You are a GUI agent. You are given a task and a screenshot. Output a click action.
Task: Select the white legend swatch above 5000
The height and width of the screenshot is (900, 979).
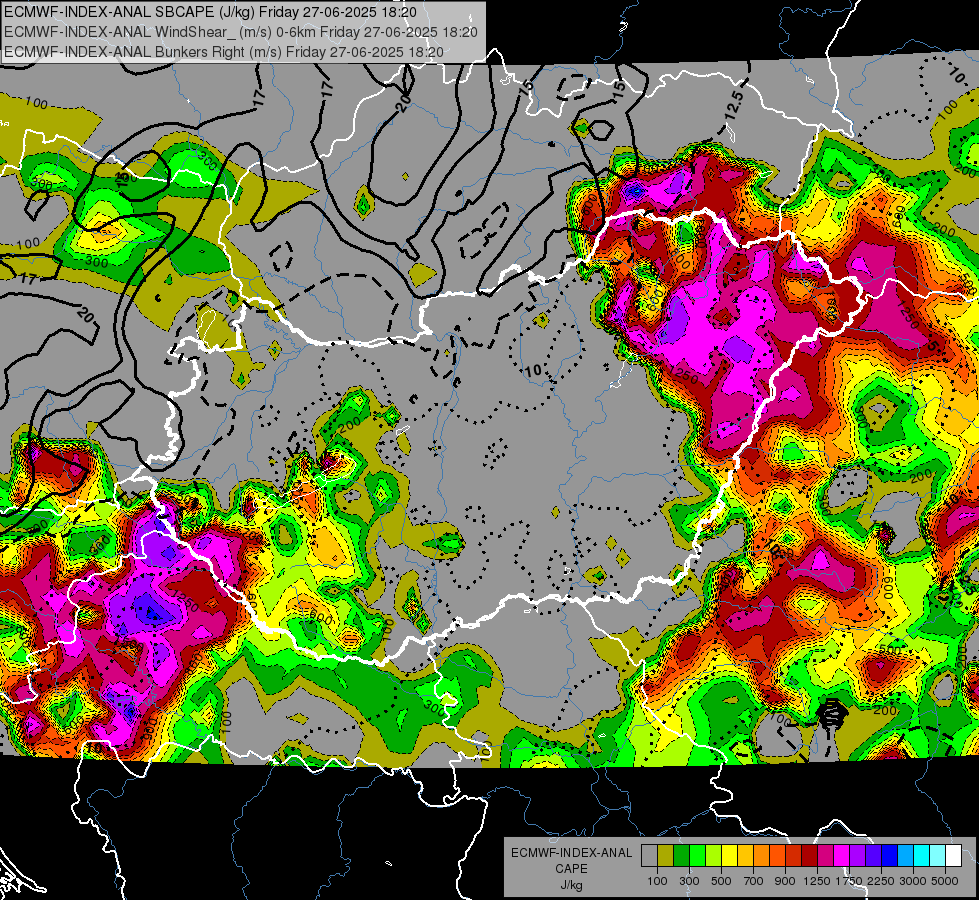[x=953, y=856]
